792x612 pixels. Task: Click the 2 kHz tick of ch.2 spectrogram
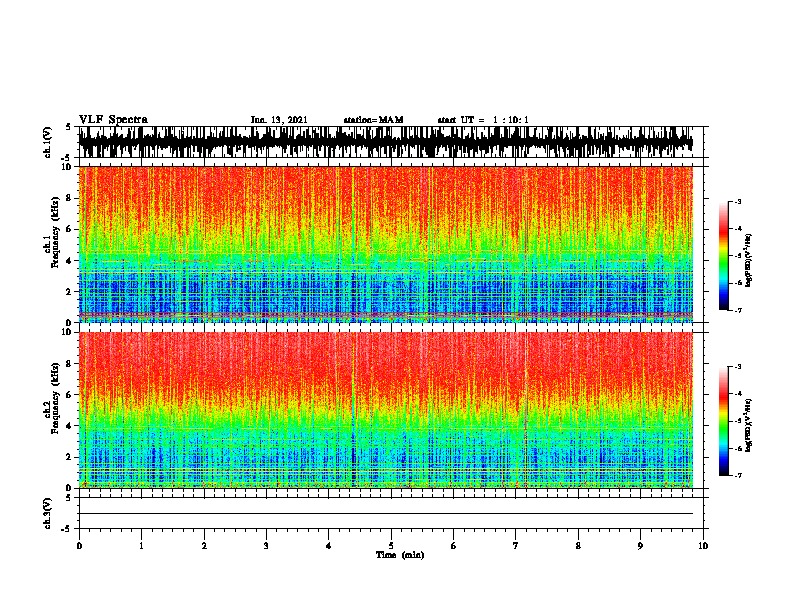(x=69, y=457)
